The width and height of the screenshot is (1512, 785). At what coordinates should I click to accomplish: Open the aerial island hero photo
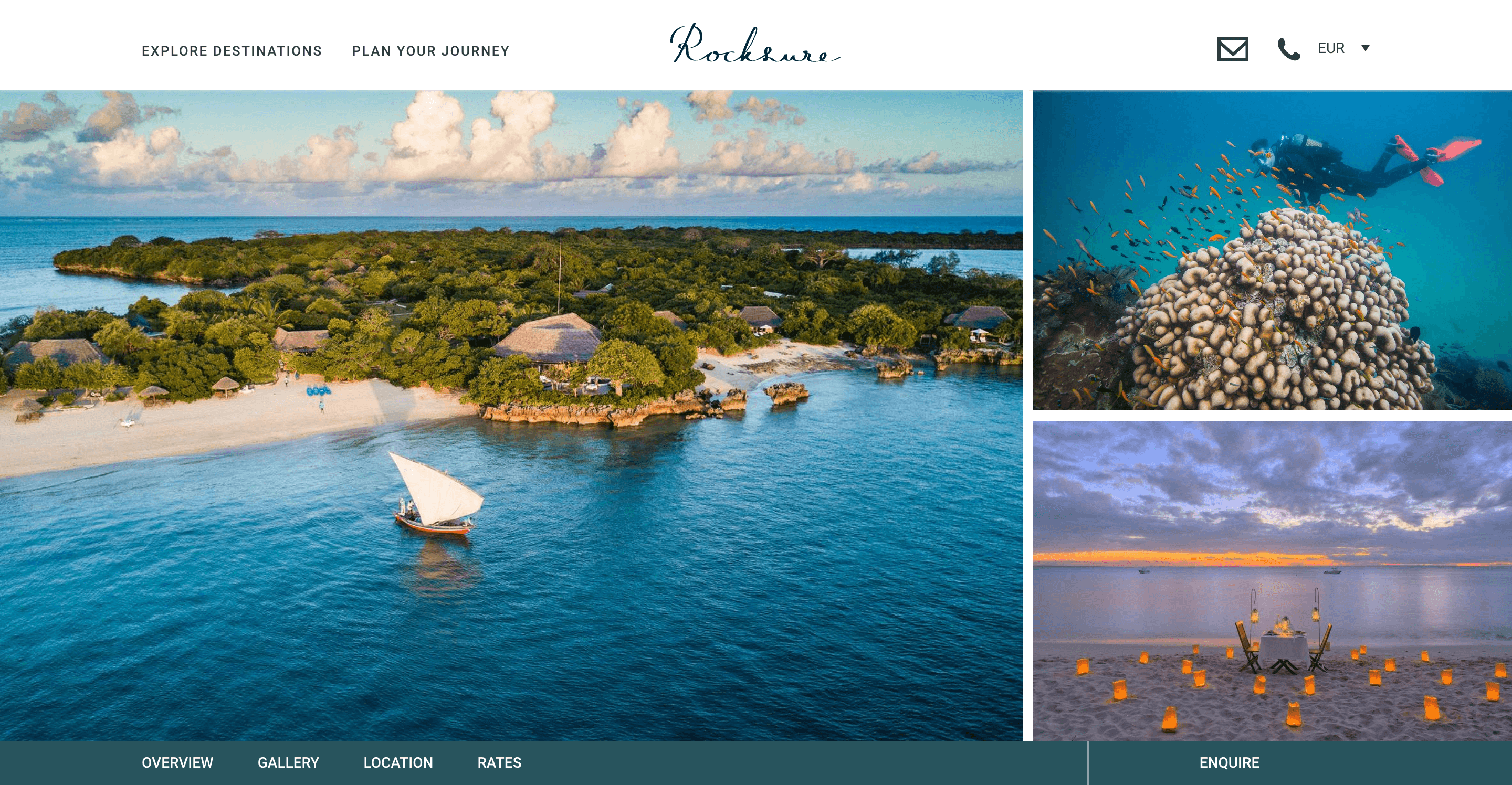(x=511, y=416)
